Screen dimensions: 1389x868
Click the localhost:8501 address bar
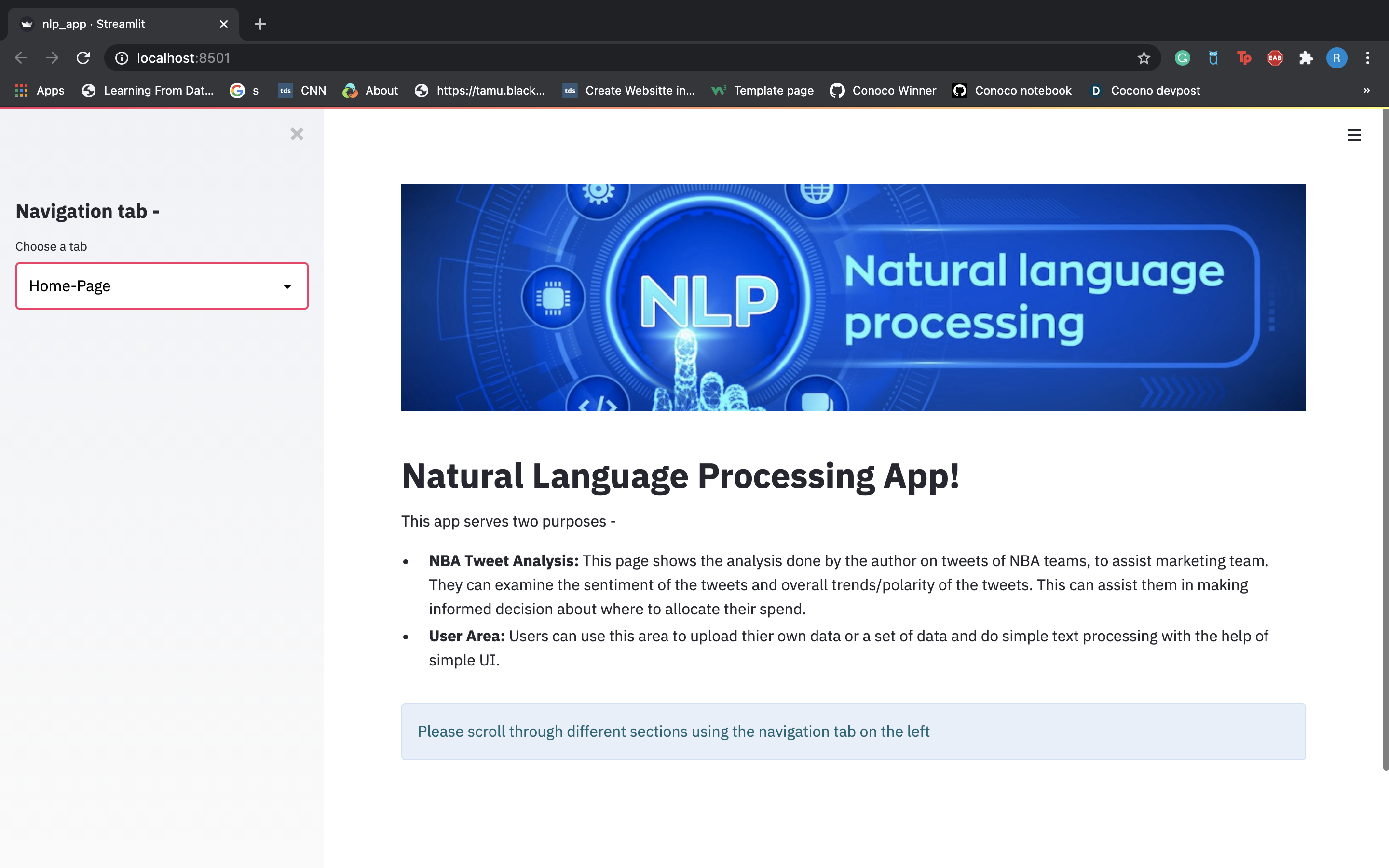pos(574,58)
